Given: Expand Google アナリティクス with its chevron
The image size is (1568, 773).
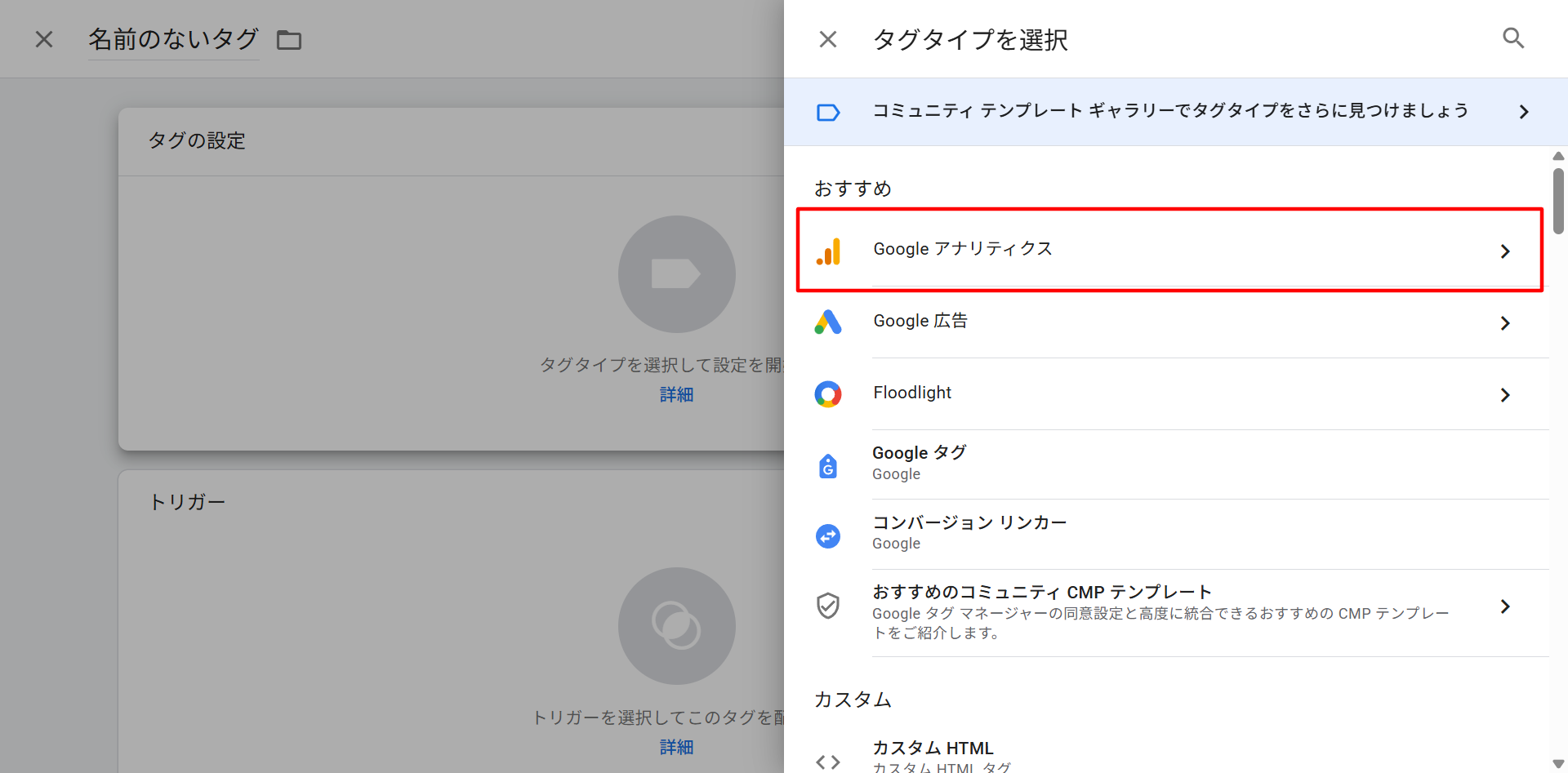Looking at the screenshot, I should (1505, 251).
